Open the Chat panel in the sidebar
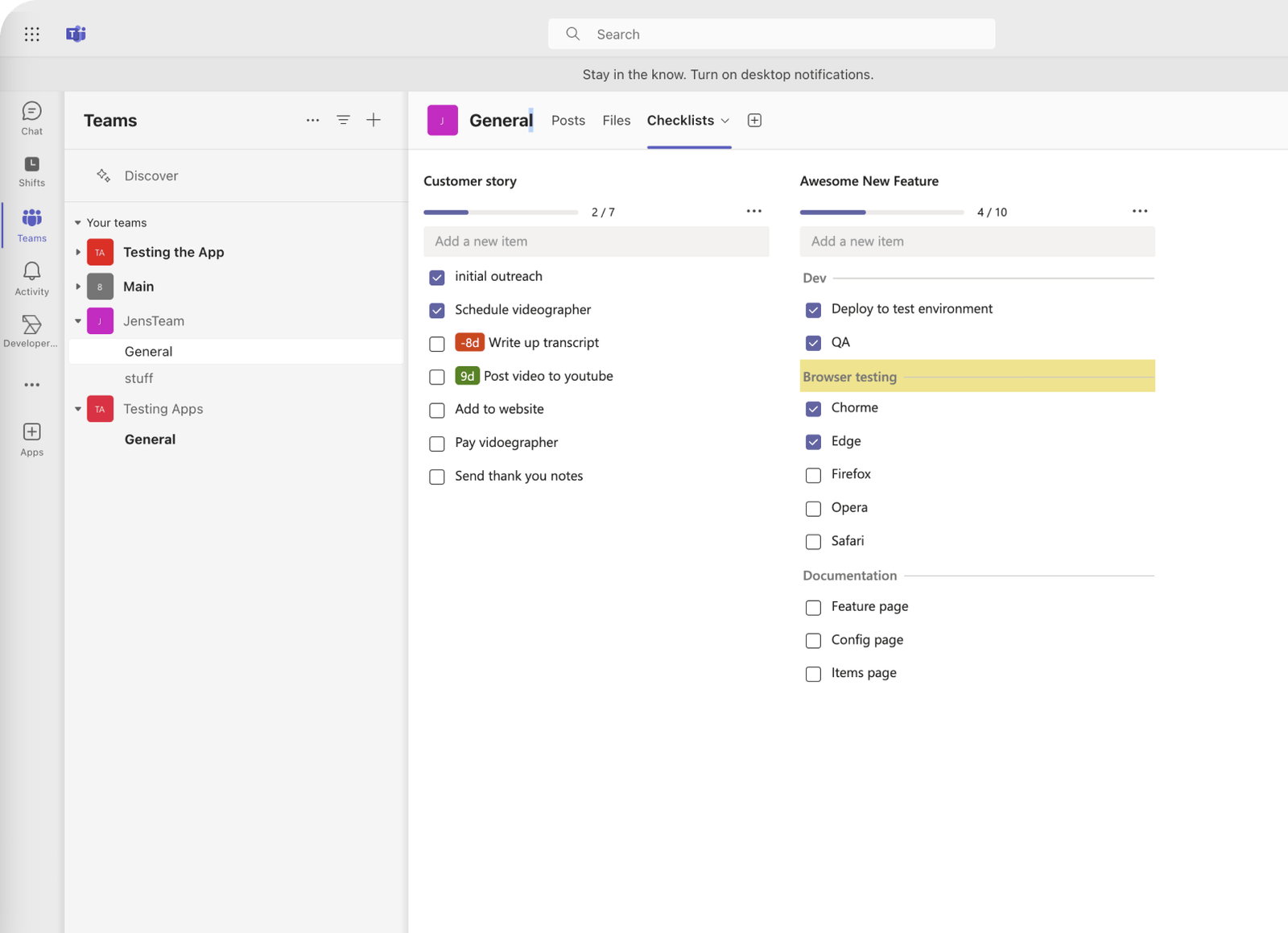 31,118
